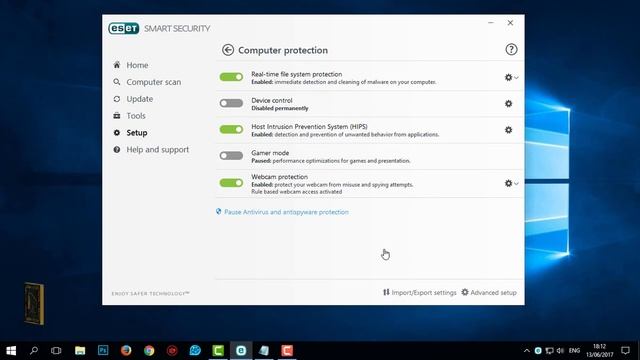Expand the Real-time file system protection gear dropdown arrow
Viewport: 640px width, 360px height.
[516, 78]
